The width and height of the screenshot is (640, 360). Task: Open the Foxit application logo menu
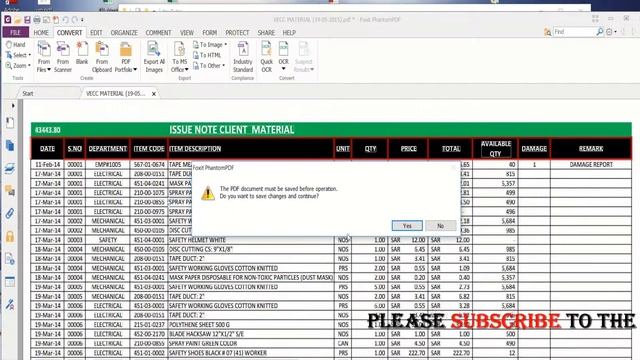[x=8, y=20]
